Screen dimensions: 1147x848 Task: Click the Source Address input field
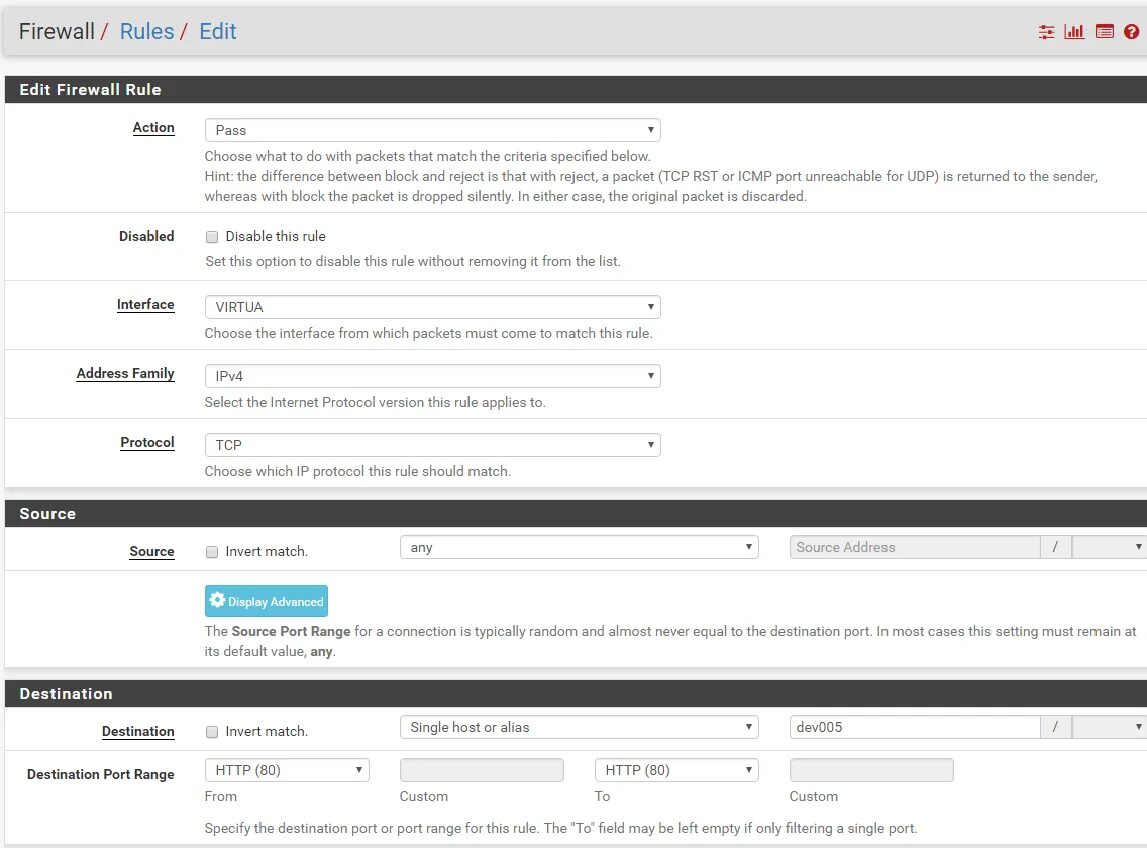(915, 547)
